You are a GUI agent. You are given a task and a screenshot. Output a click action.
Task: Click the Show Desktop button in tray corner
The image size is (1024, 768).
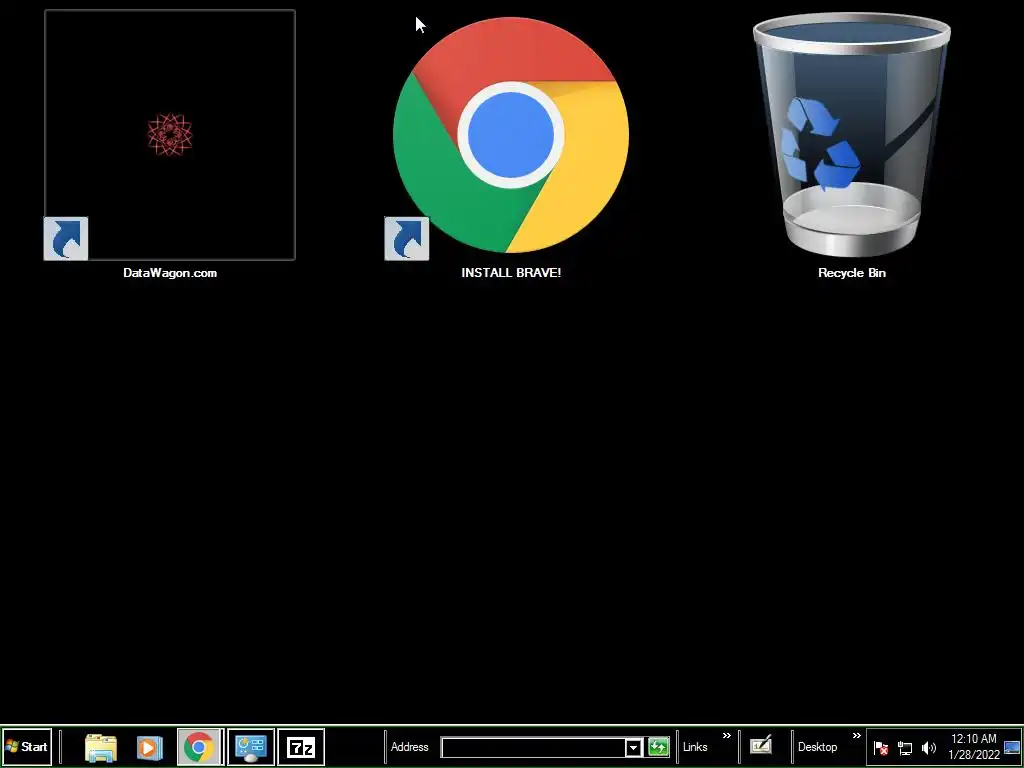pos(1012,746)
